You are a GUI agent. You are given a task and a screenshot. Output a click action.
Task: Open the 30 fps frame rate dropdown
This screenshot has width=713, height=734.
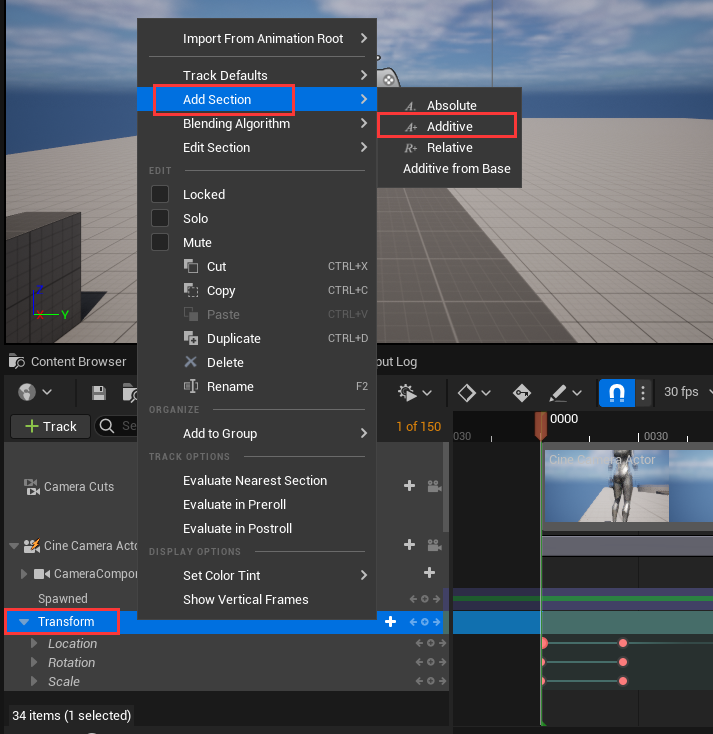click(687, 392)
